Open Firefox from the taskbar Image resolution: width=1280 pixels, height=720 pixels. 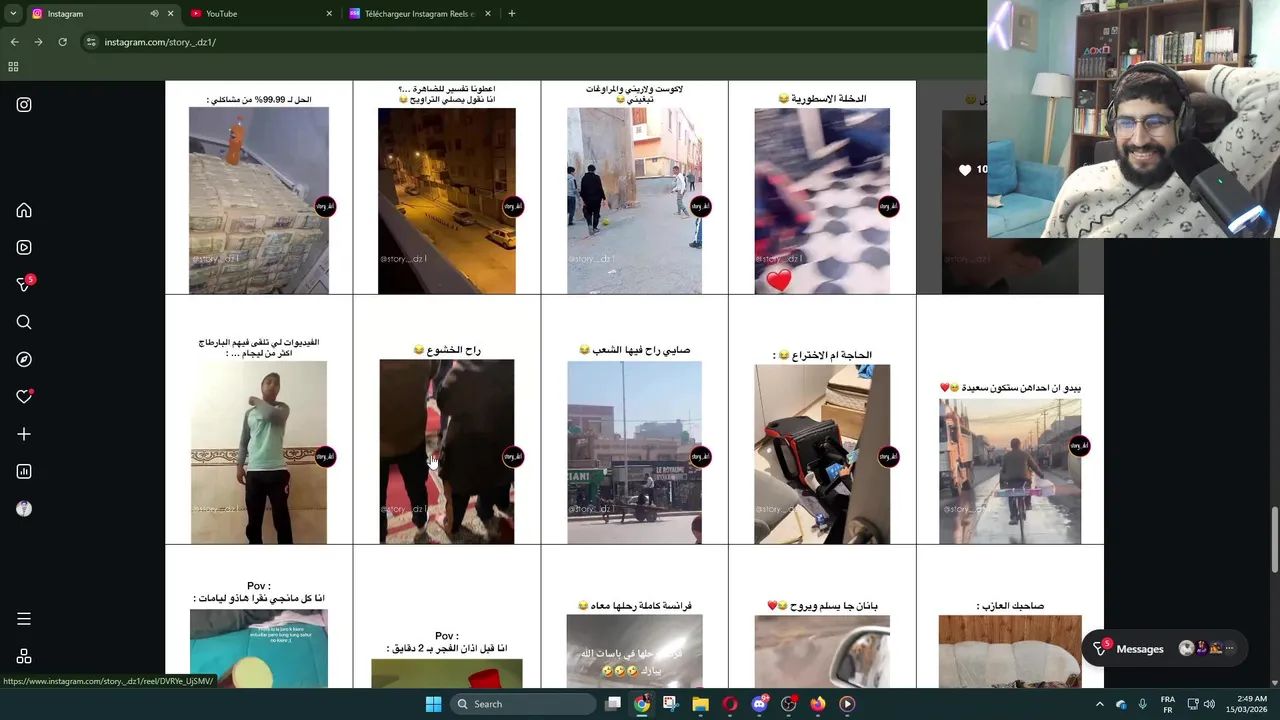818,704
